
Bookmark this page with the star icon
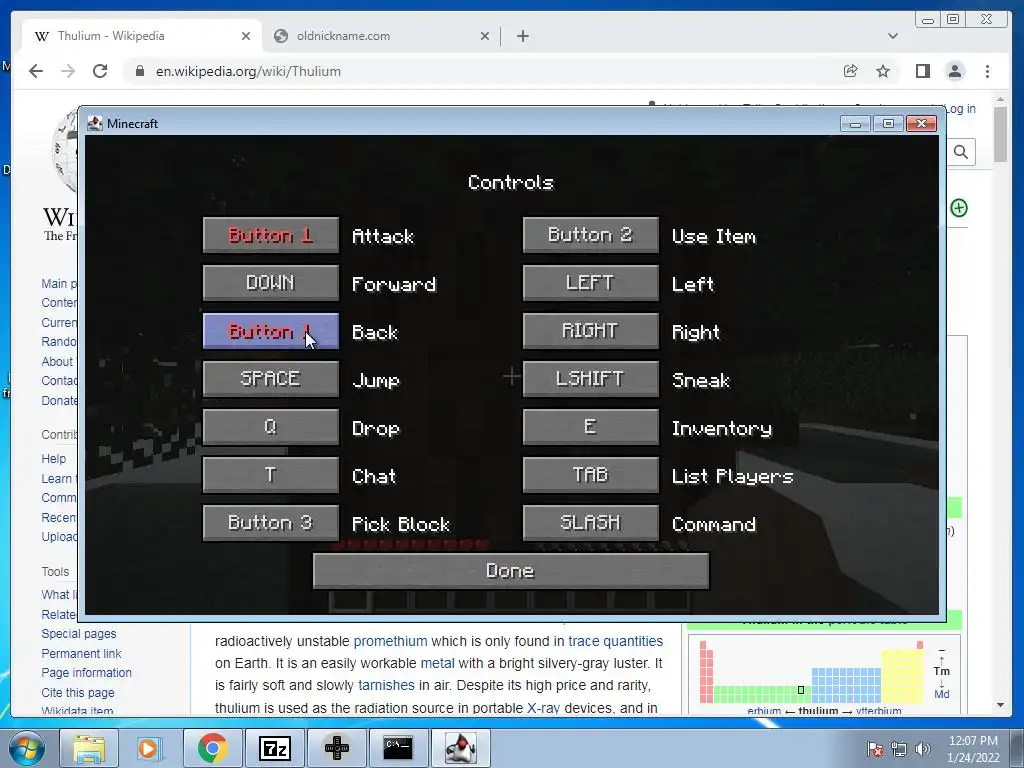pyautogui.click(x=883, y=71)
